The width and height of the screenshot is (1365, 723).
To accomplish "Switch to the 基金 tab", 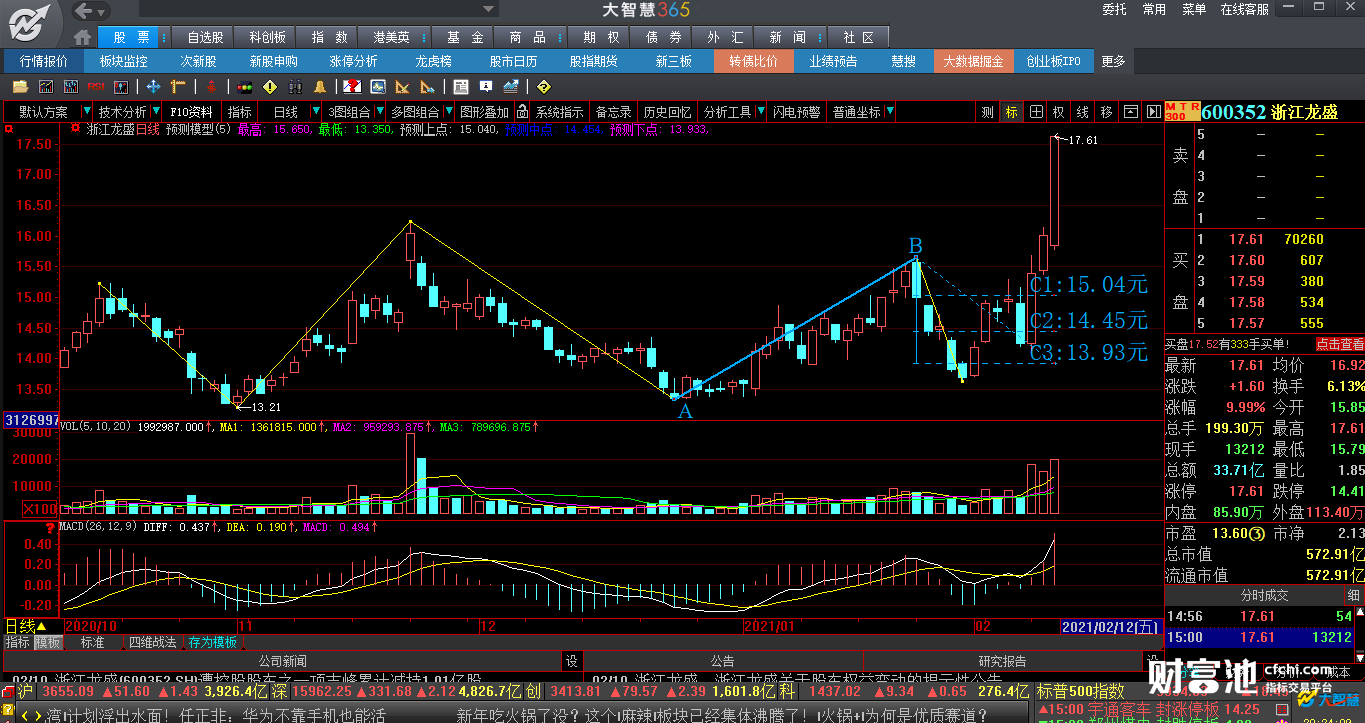I will (465, 37).
